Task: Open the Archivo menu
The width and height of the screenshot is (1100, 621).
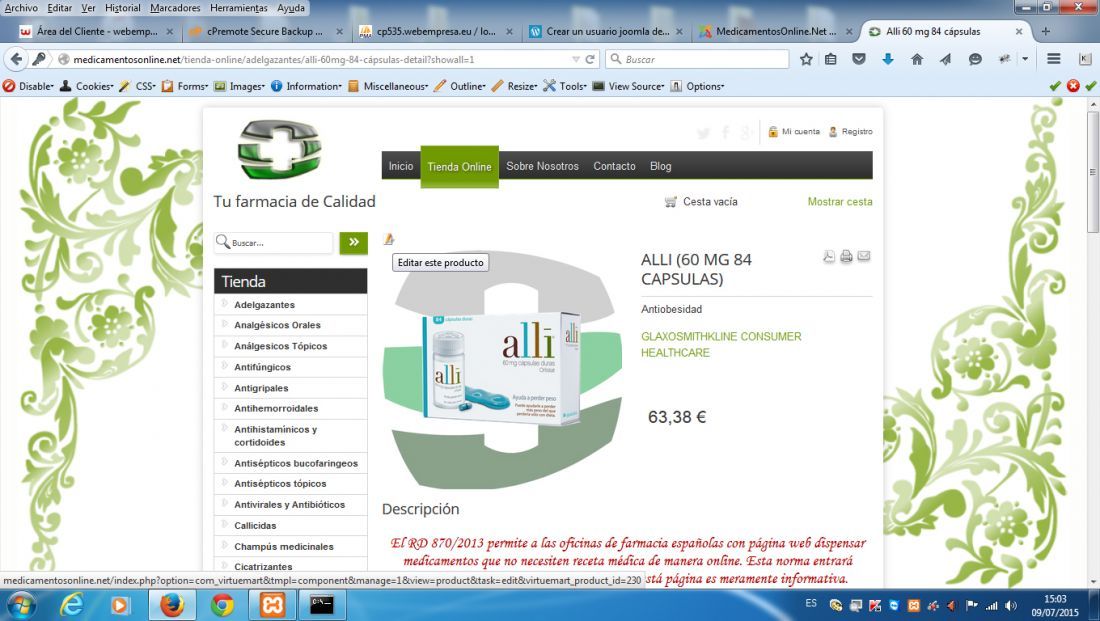Action: click(x=21, y=8)
